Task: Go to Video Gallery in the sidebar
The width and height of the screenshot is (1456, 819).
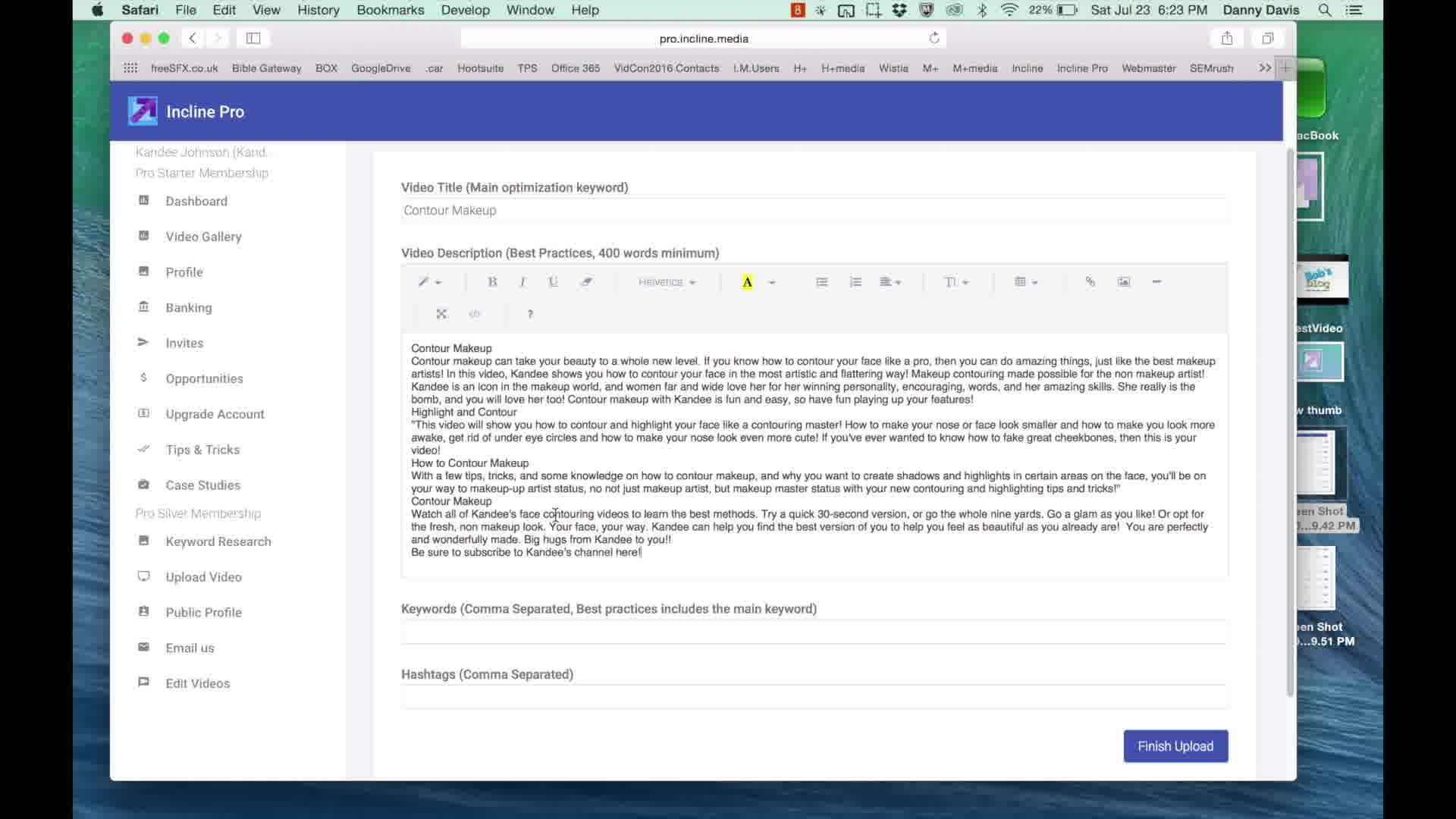Action: pos(203,237)
